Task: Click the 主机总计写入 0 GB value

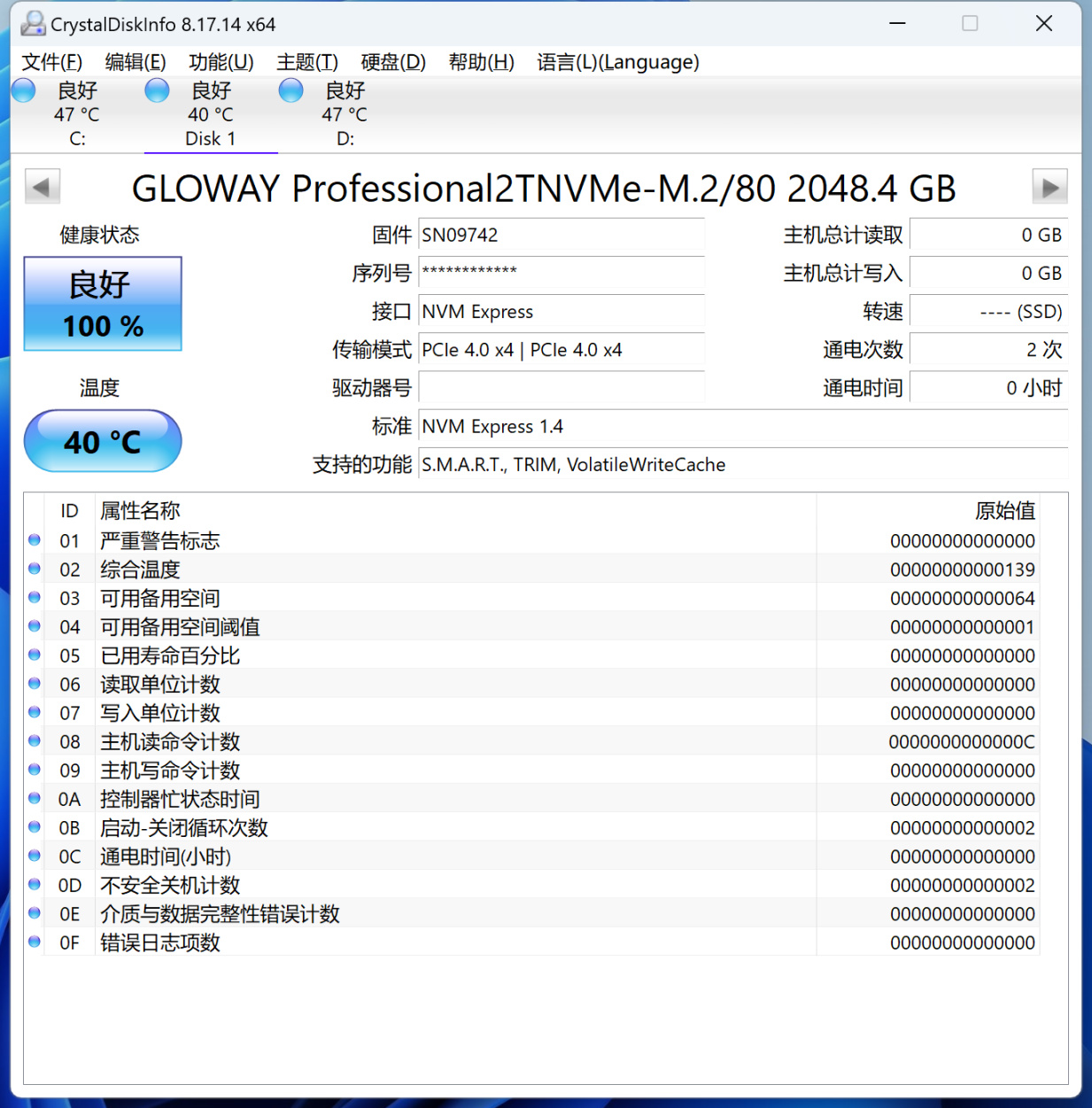Action: coord(988,273)
